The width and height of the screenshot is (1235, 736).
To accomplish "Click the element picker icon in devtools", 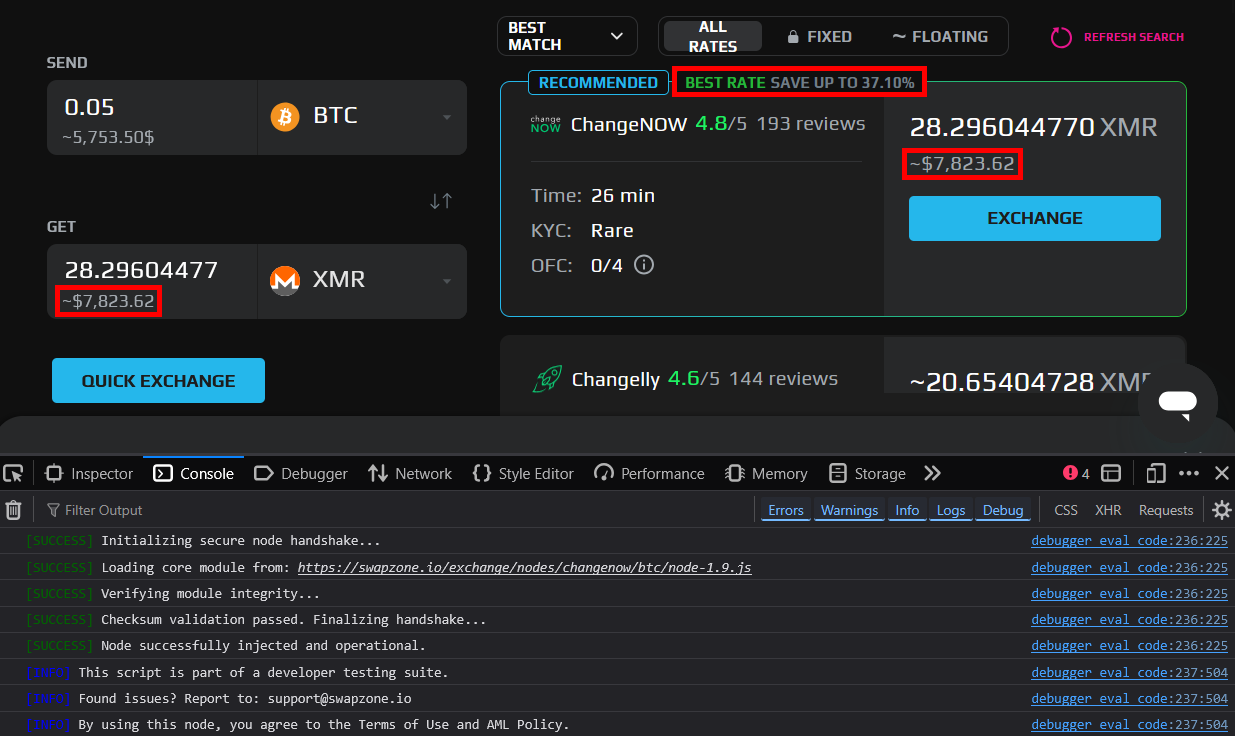I will click(x=13, y=473).
